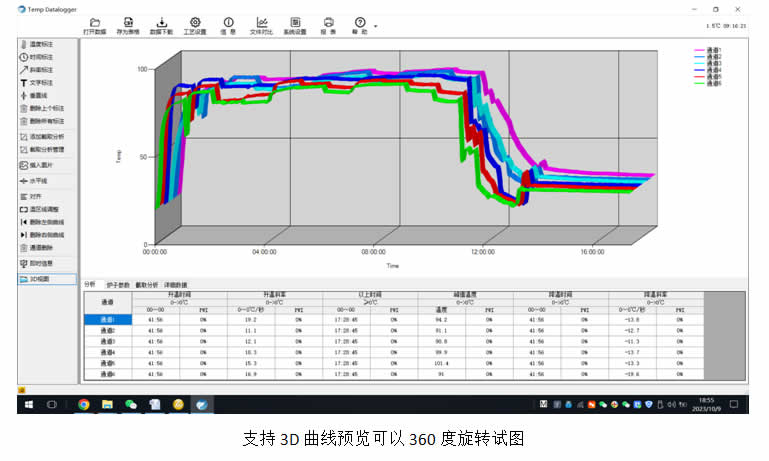Launch Chrome from the taskbar
This screenshot has width=769, height=461.
pos(84,404)
